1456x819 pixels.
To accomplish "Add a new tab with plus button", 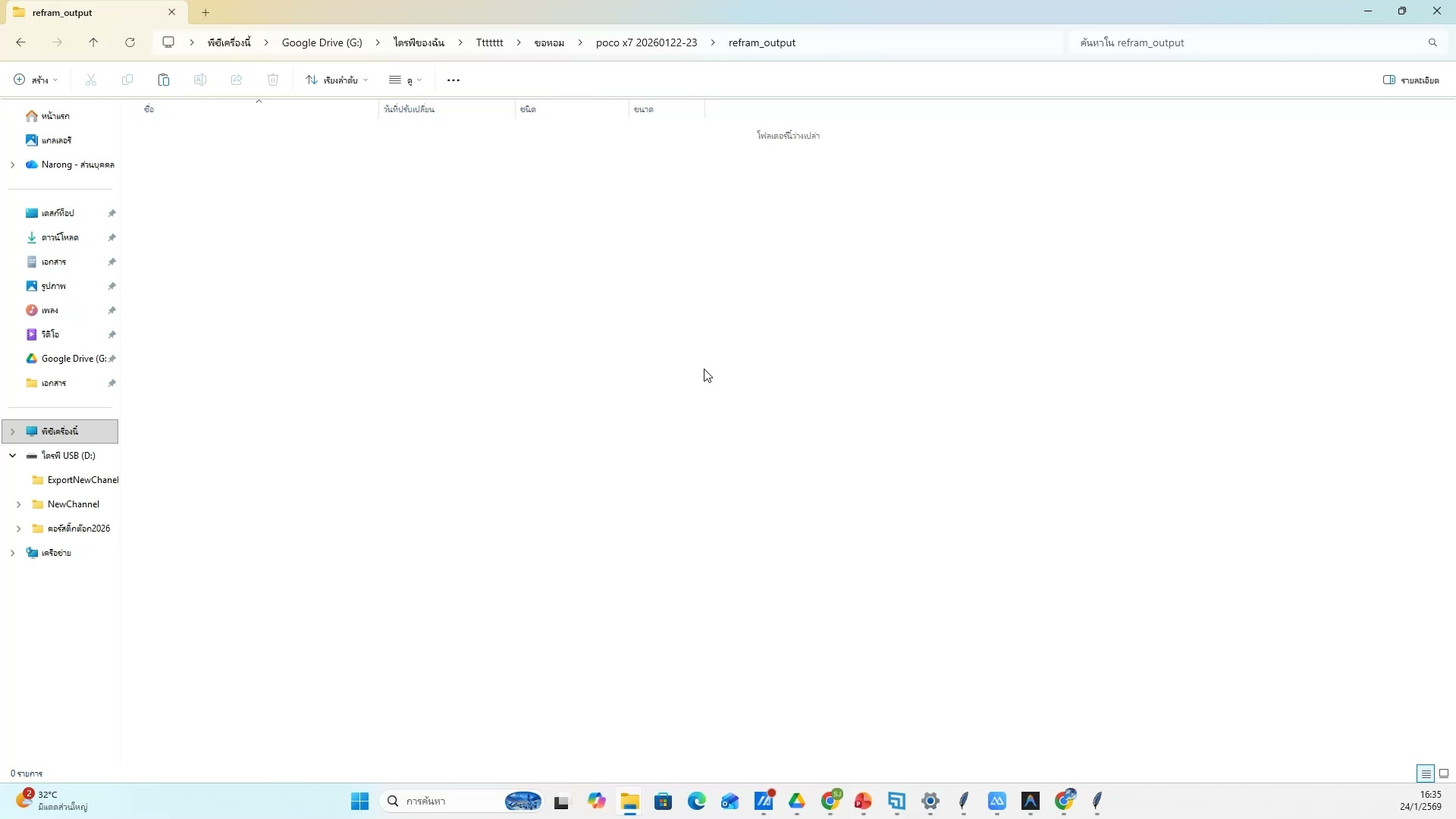I will (206, 12).
